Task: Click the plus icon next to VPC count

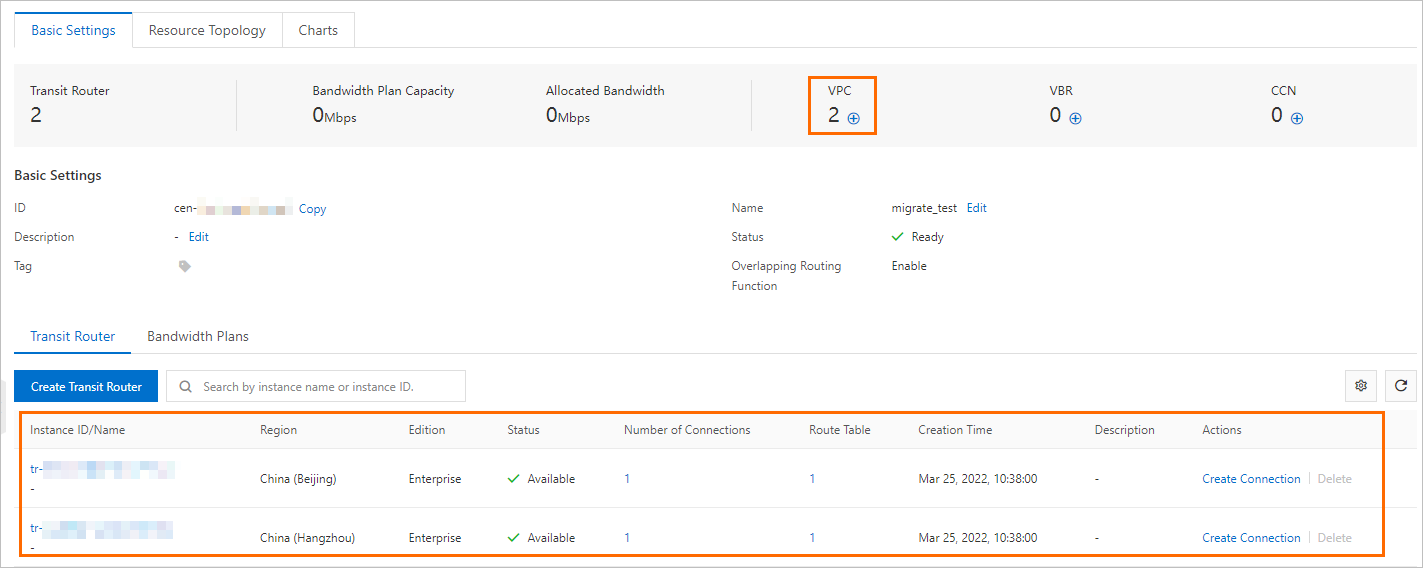Action: click(854, 118)
